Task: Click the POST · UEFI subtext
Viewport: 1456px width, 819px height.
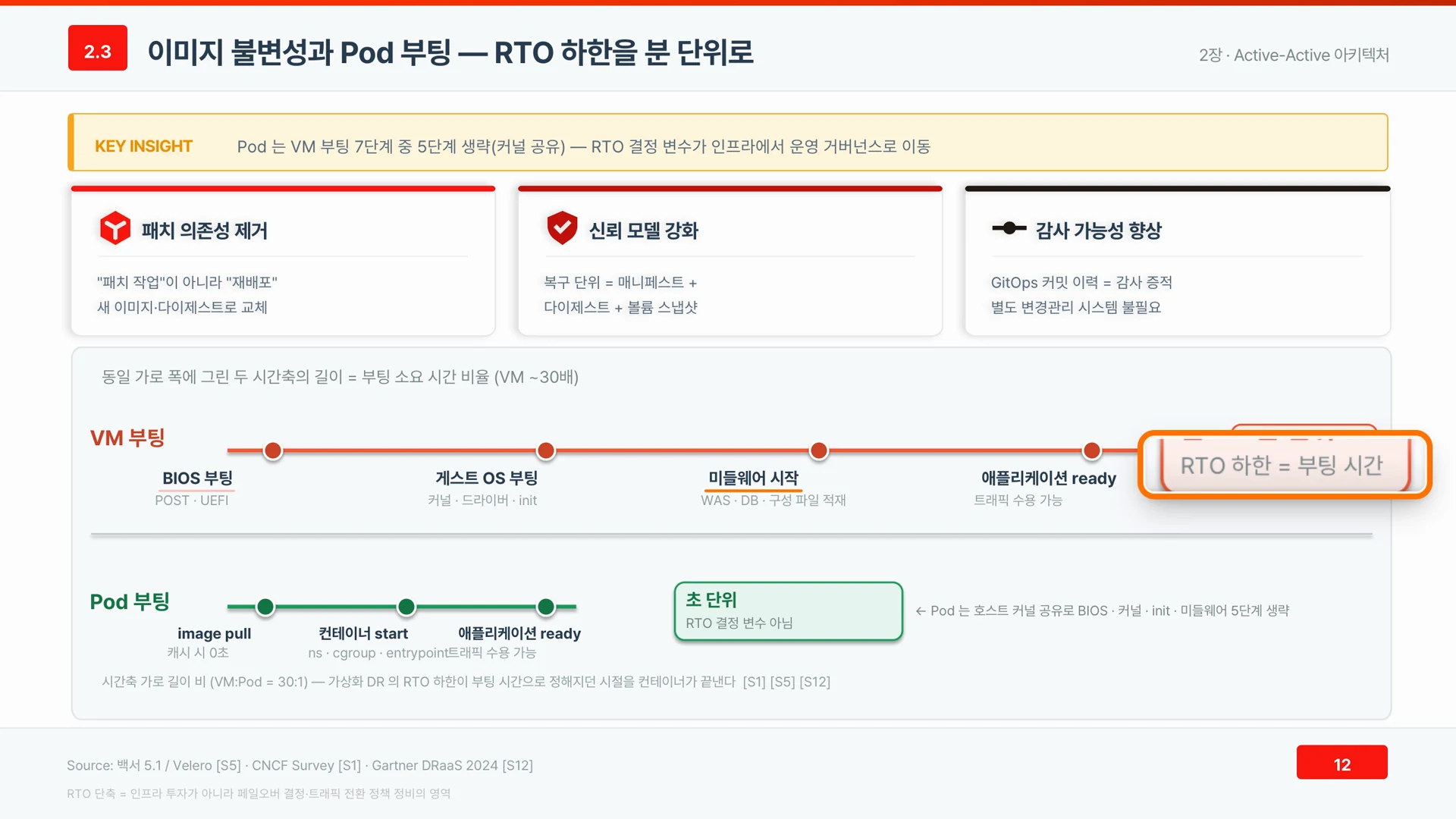Action: coord(192,500)
